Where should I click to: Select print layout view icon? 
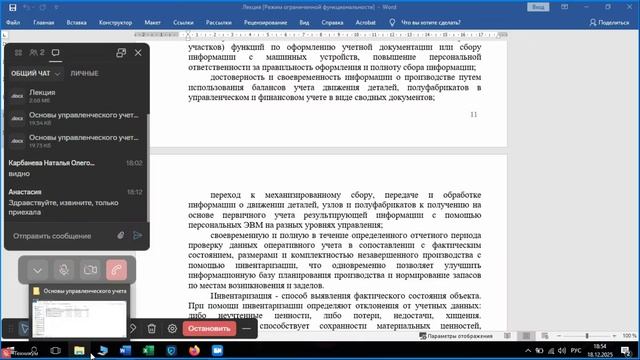pos(527,336)
